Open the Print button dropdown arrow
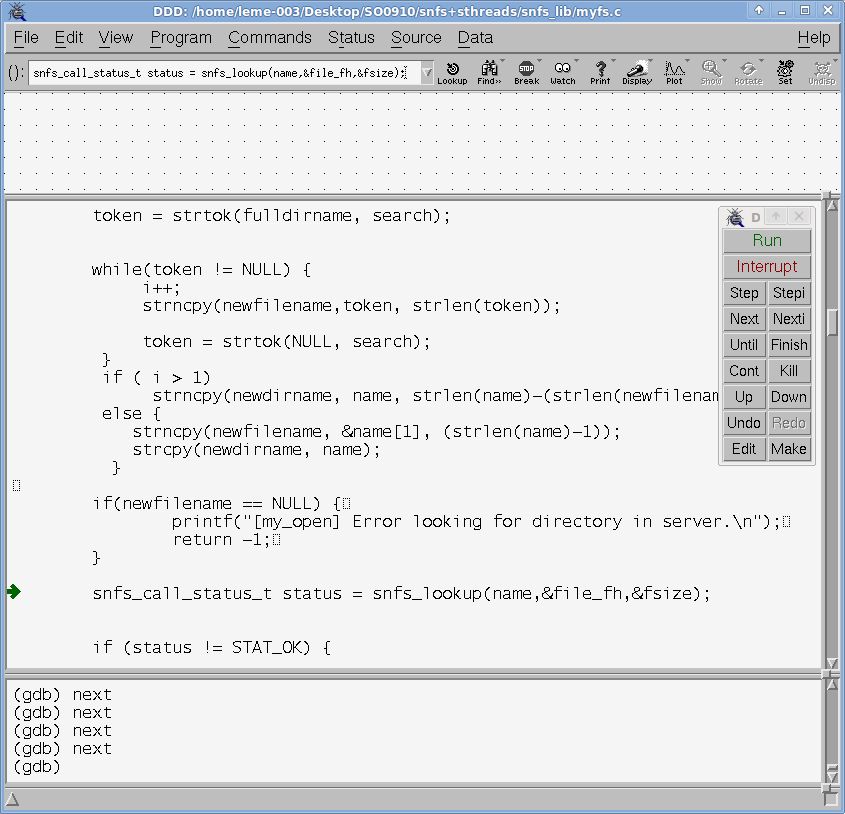This screenshot has height=814, width=845. pos(613,61)
